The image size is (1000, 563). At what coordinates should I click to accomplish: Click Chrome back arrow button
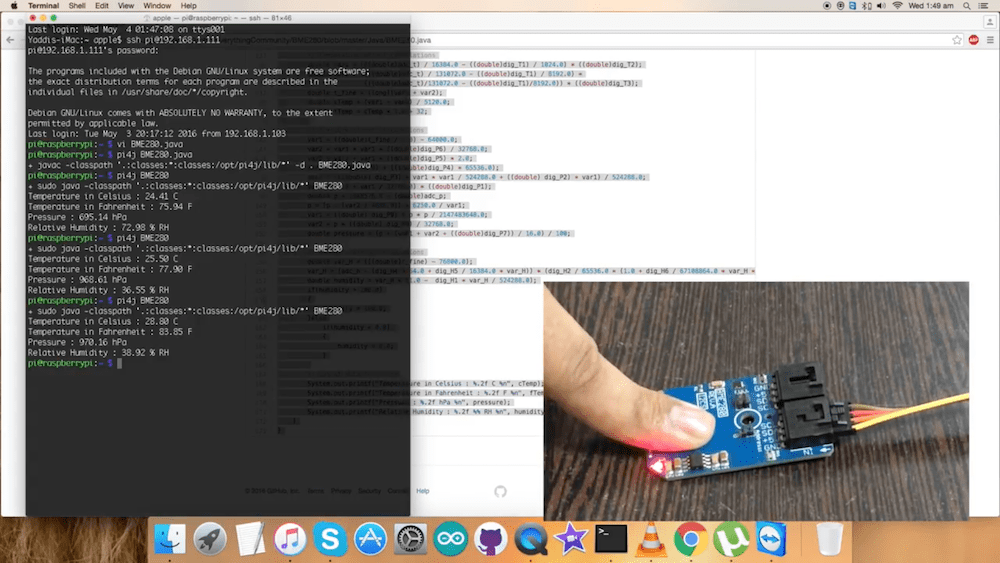(x=10, y=40)
